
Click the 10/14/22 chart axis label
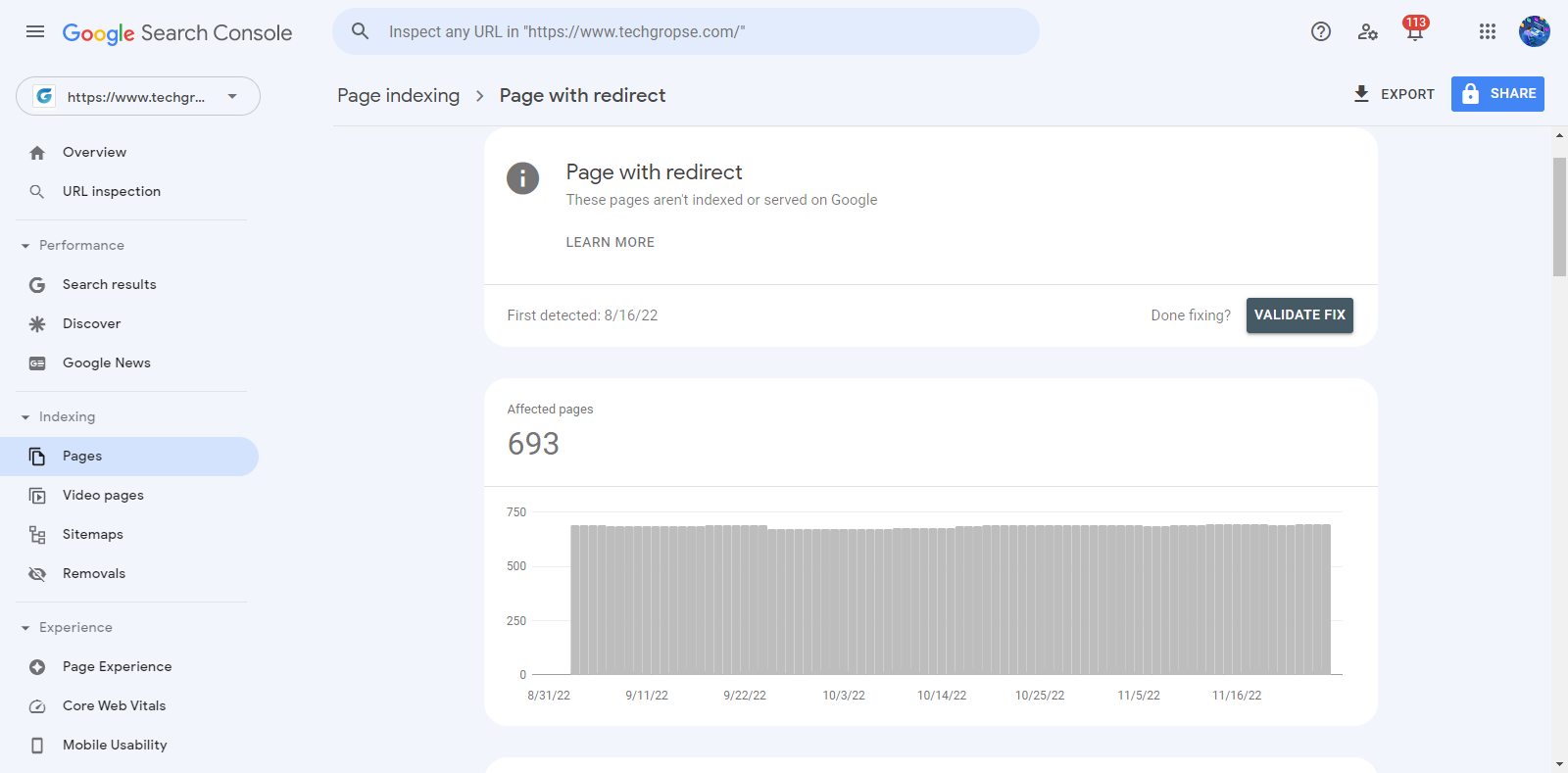point(942,696)
